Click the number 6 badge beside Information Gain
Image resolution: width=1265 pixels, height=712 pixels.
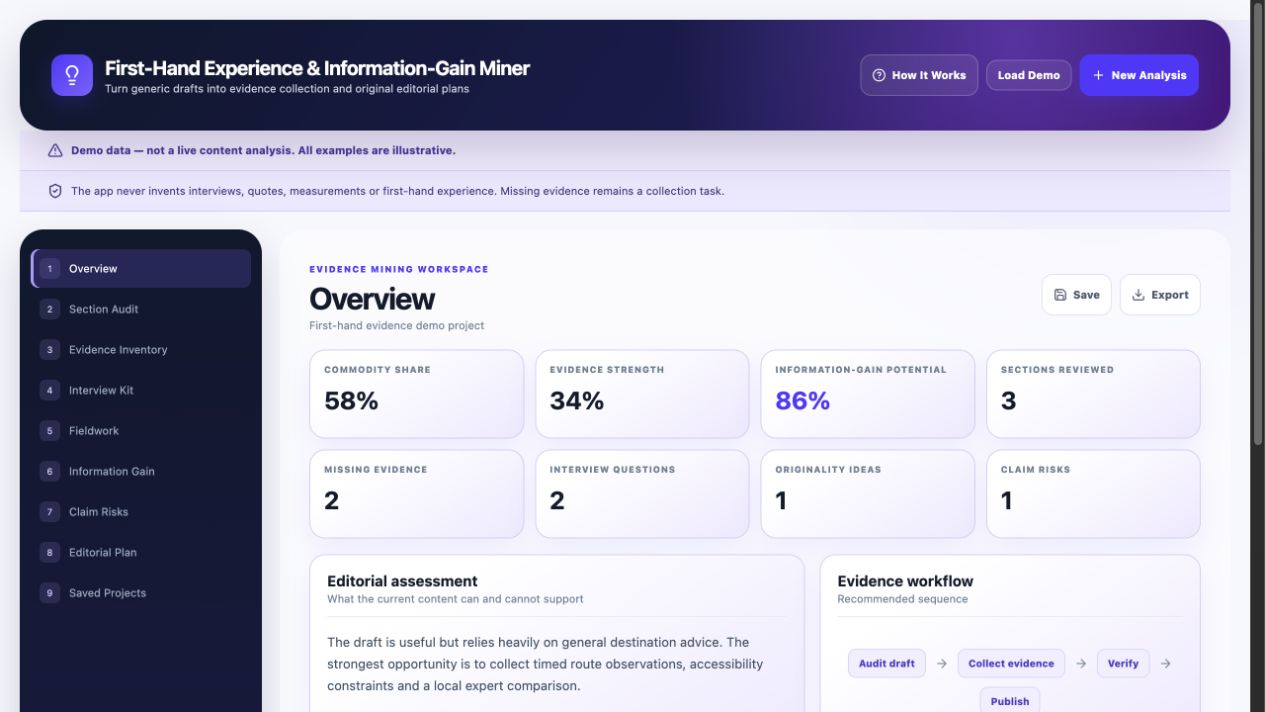tap(50, 471)
